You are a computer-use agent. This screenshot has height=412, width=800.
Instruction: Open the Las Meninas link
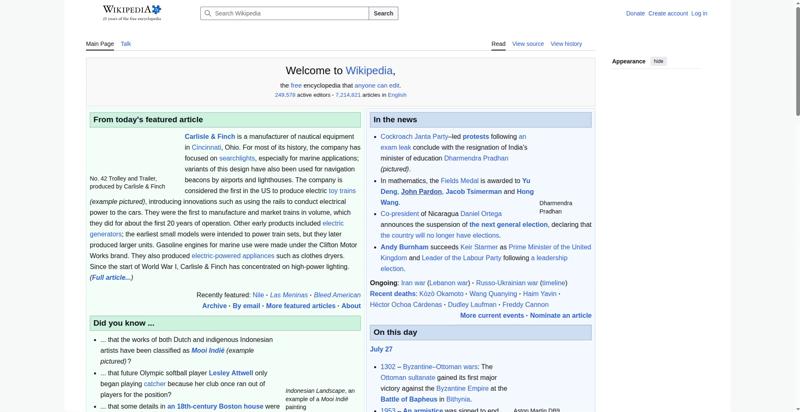[289, 295]
